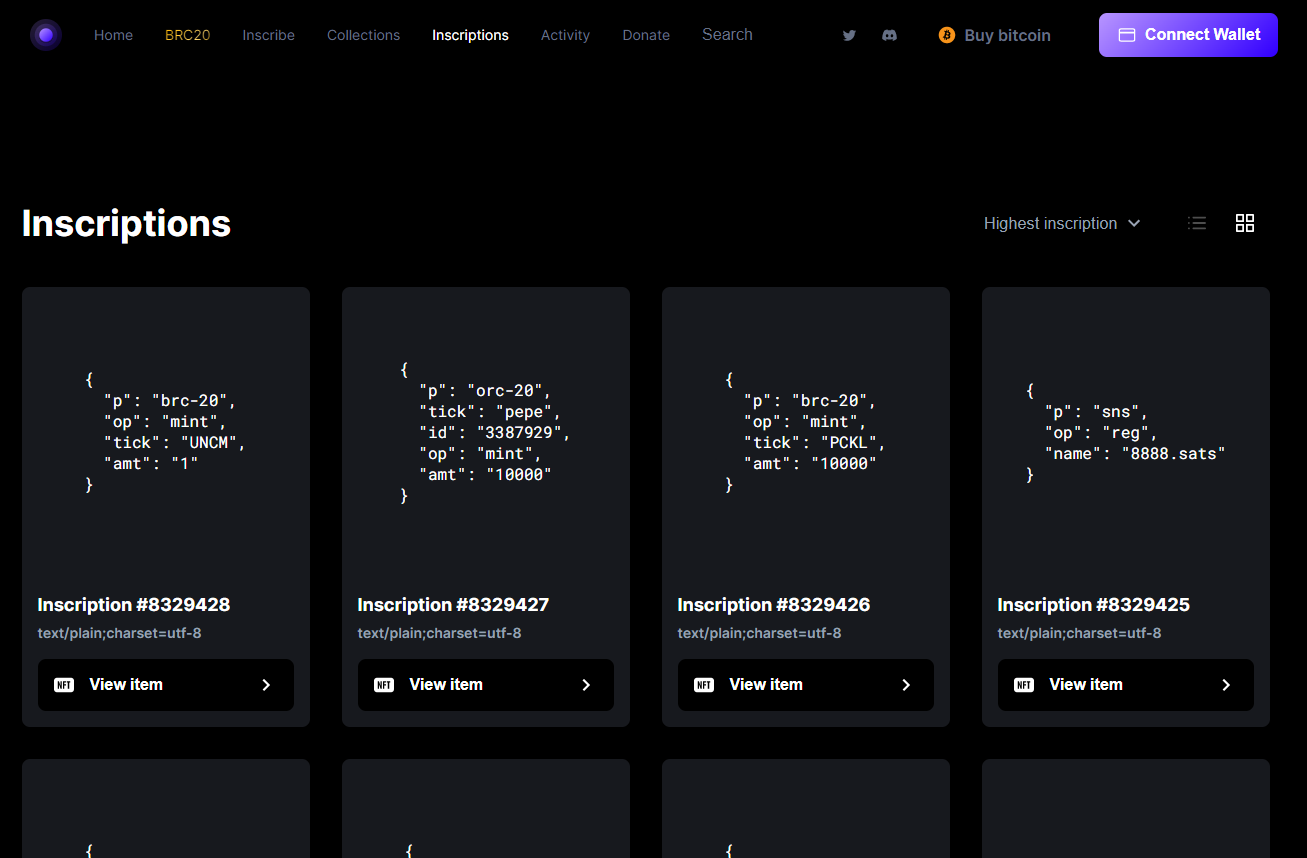The height and width of the screenshot is (858, 1307).
Task: Switch to grid view layout
Action: (x=1244, y=223)
